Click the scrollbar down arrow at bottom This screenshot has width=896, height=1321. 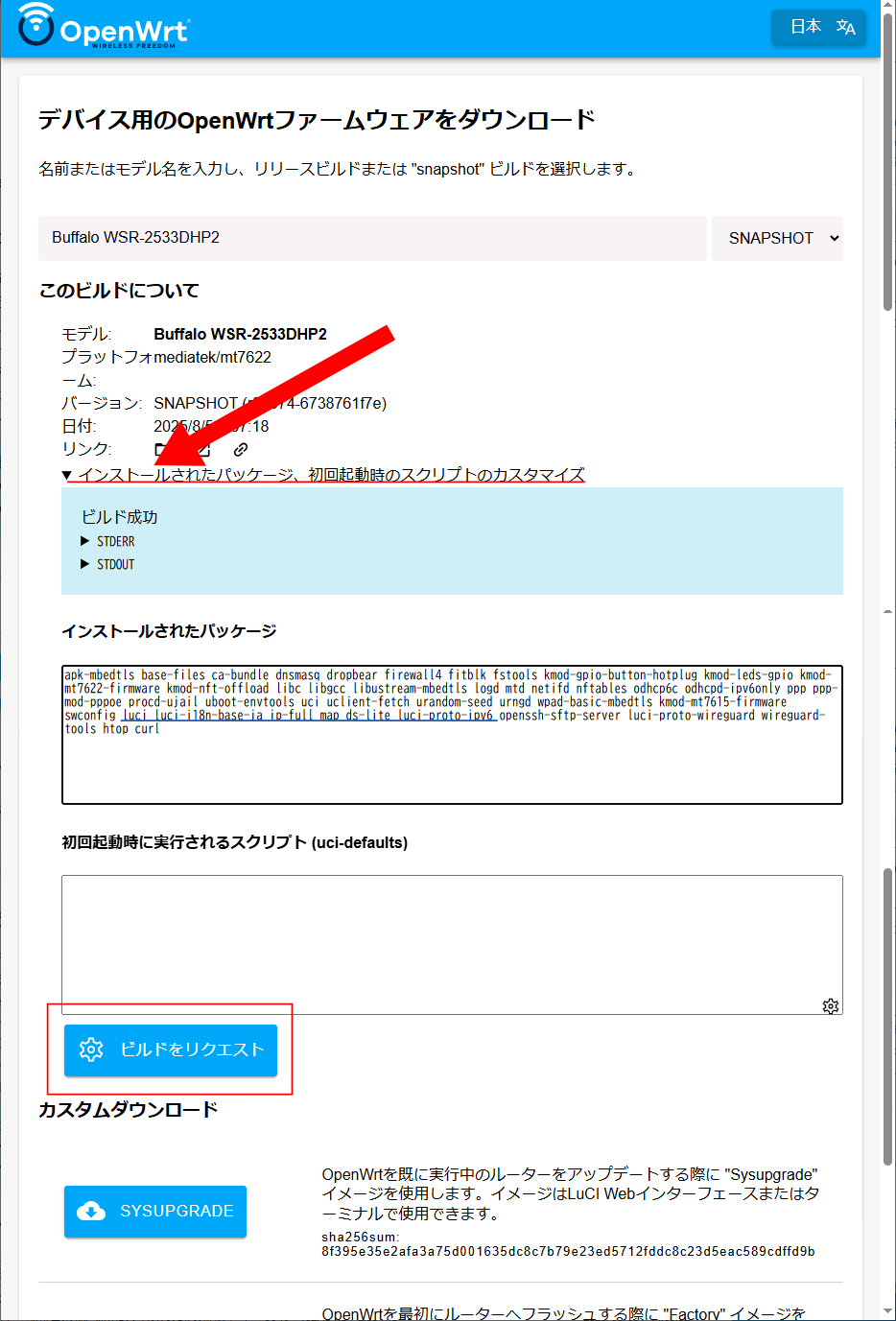(x=888, y=1312)
